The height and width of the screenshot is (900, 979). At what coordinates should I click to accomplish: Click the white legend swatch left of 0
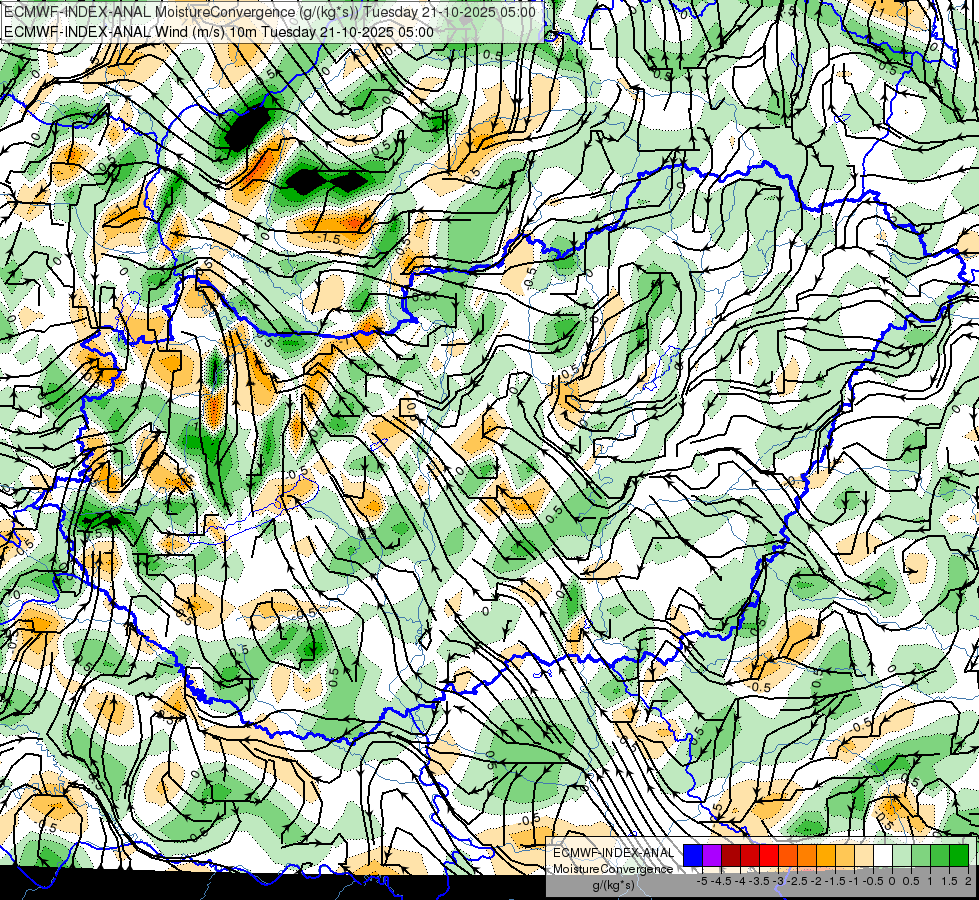click(x=883, y=856)
